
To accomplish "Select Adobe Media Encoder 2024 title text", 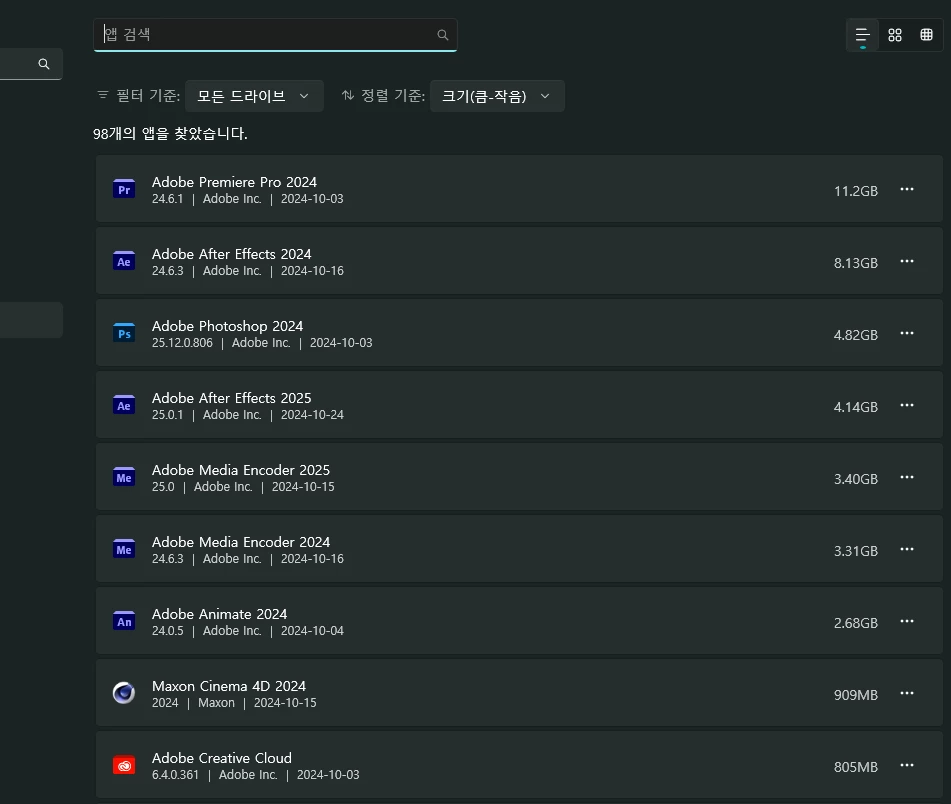I will (x=241, y=542).
